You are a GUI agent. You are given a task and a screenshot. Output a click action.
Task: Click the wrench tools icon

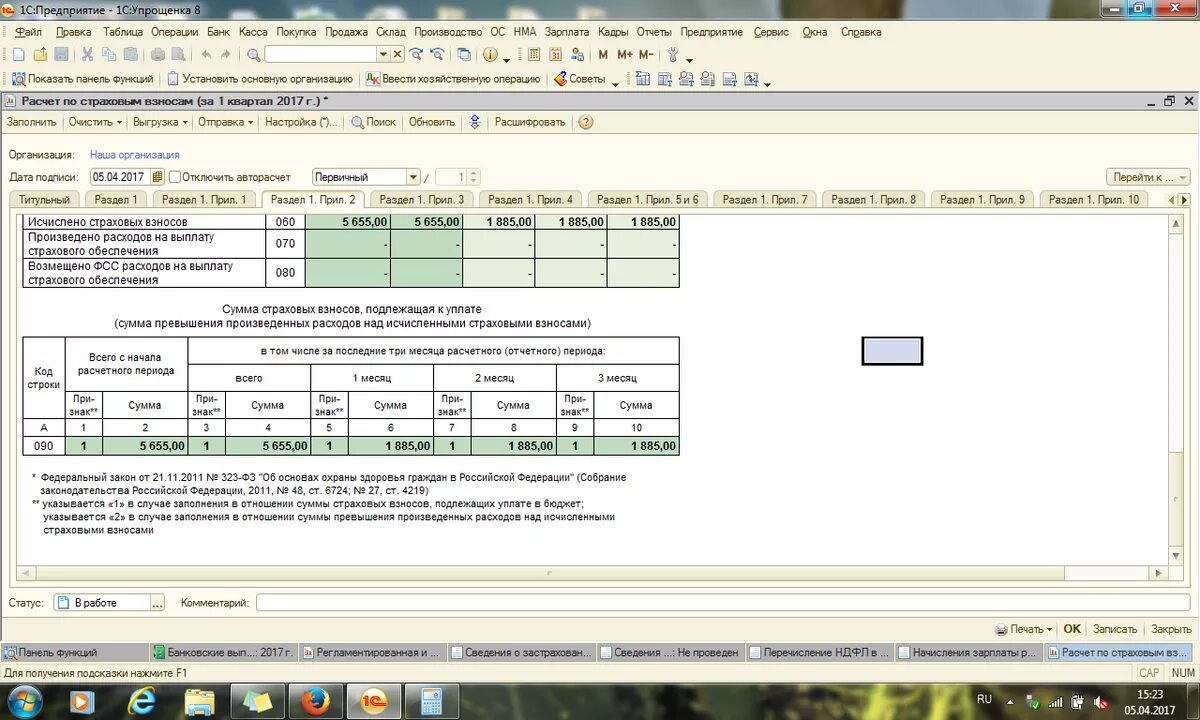[674, 55]
